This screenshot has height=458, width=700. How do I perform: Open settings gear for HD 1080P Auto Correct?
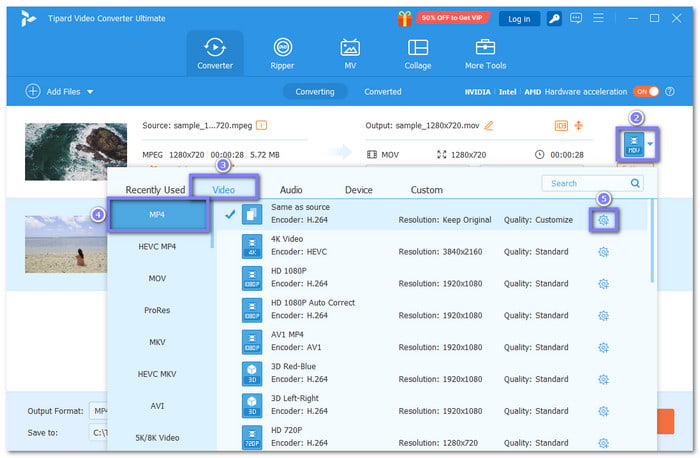point(603,316)
